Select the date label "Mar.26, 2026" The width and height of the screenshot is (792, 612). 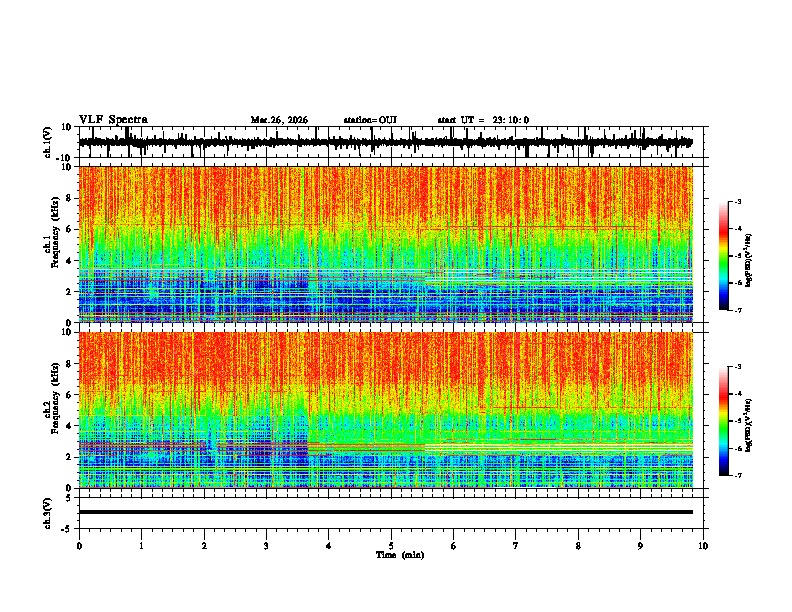tap(279, 120)
